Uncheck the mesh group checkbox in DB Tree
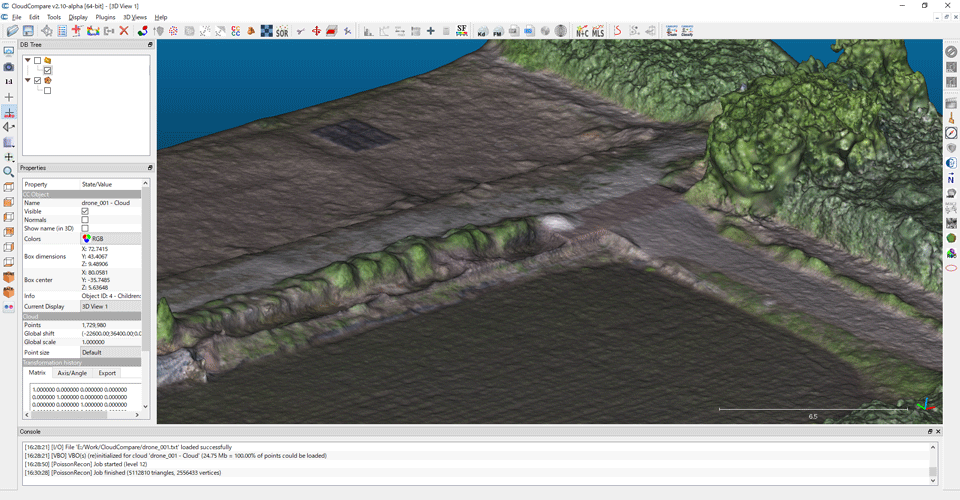Viewport: 960px width, 500px height. pyautogui.click(x=37, y=80)
